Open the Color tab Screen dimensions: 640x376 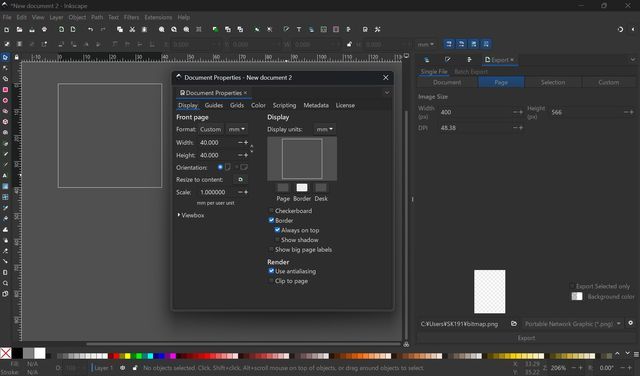pyautogui.click(x=258, y=105)
